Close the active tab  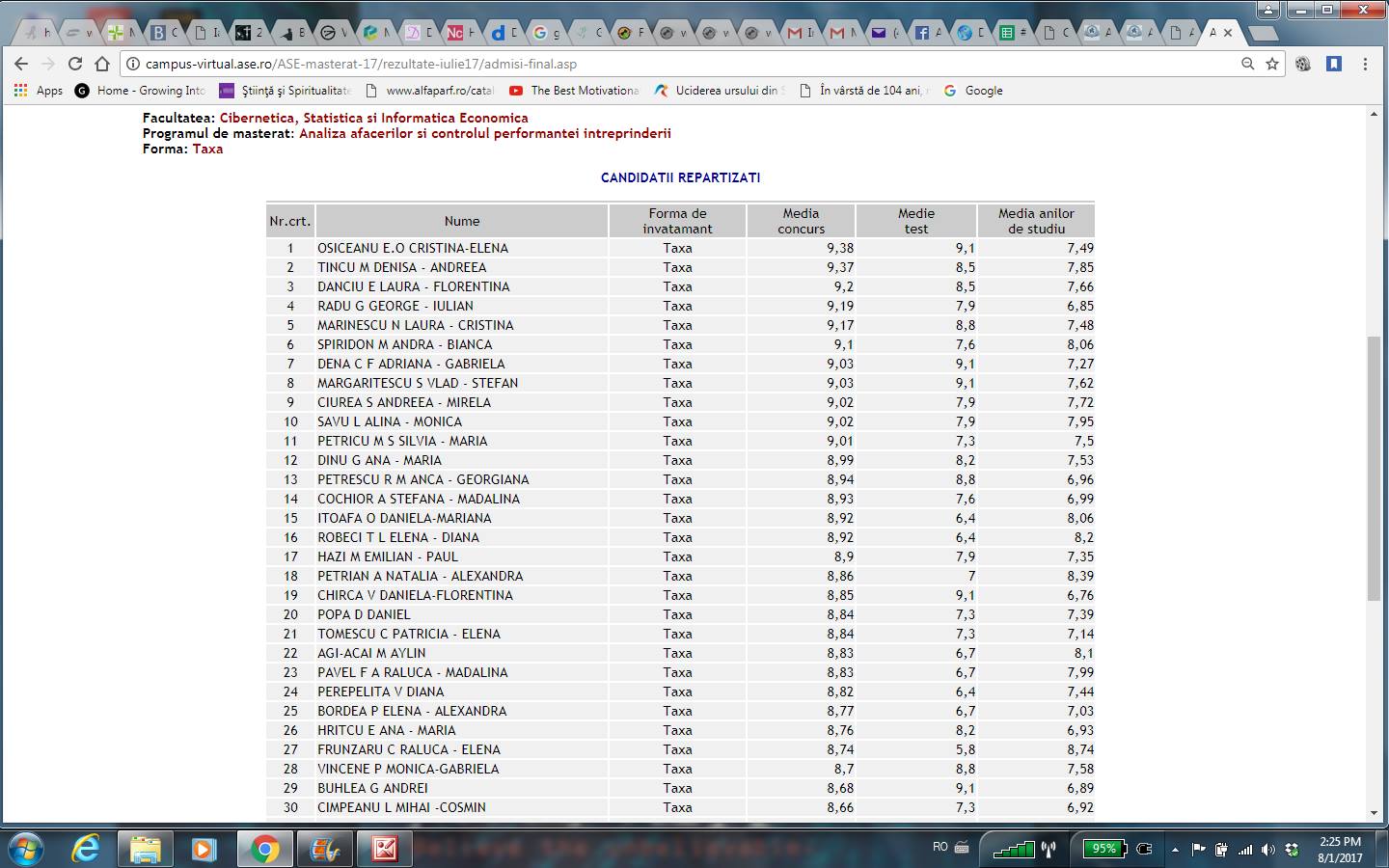click(1227, 32)
